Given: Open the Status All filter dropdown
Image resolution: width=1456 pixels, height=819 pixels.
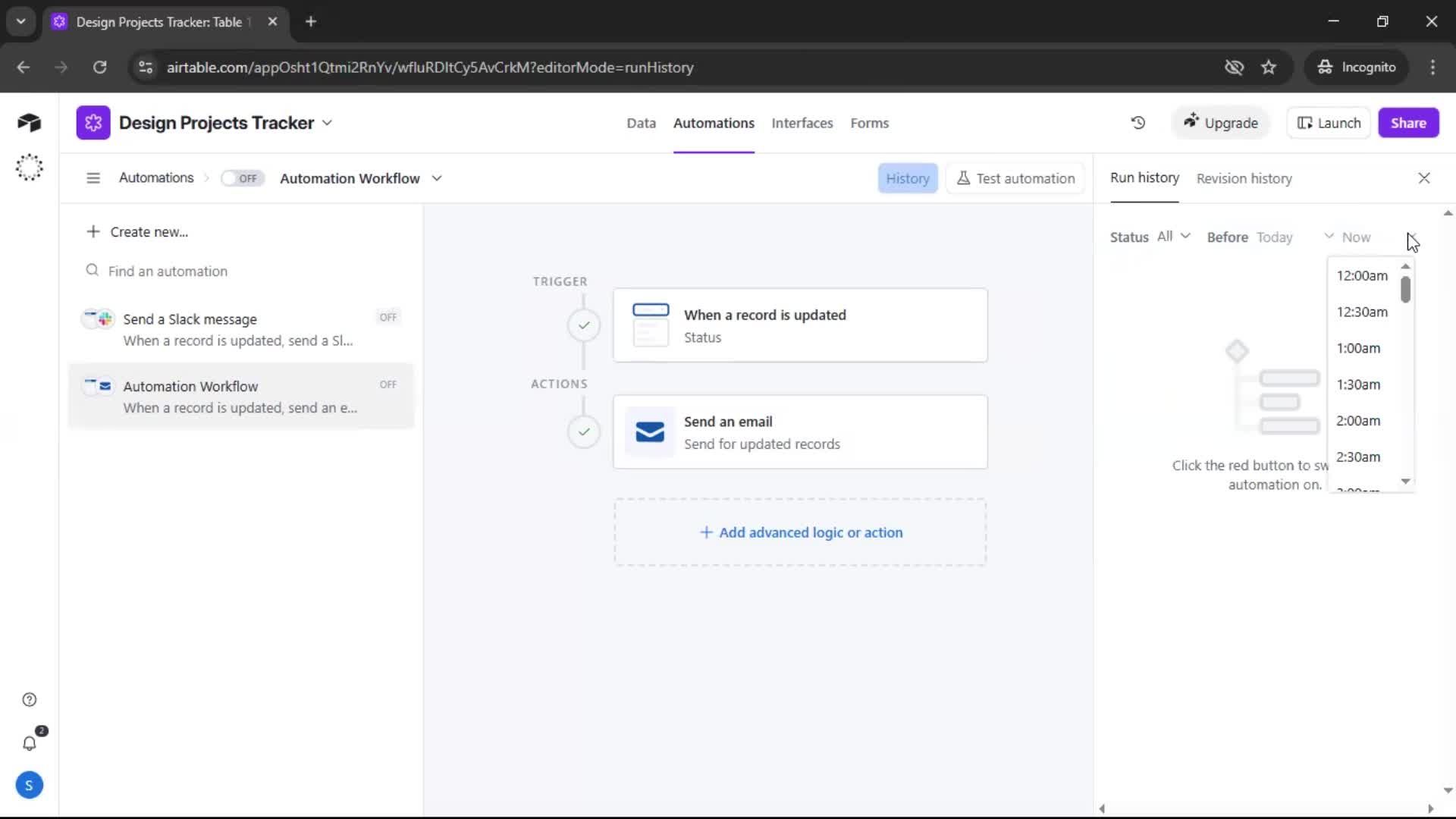Looking at the screenshot, I should (1174, 237).
